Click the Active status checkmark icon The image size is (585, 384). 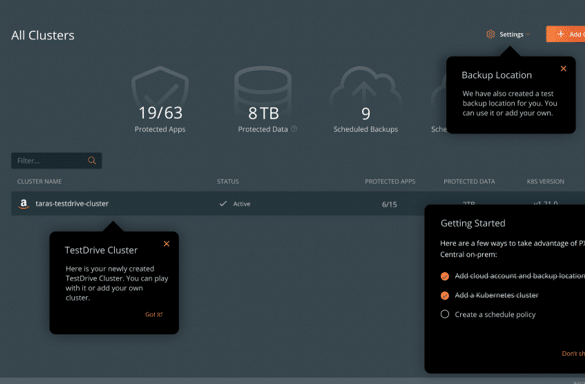coord(223,204)
